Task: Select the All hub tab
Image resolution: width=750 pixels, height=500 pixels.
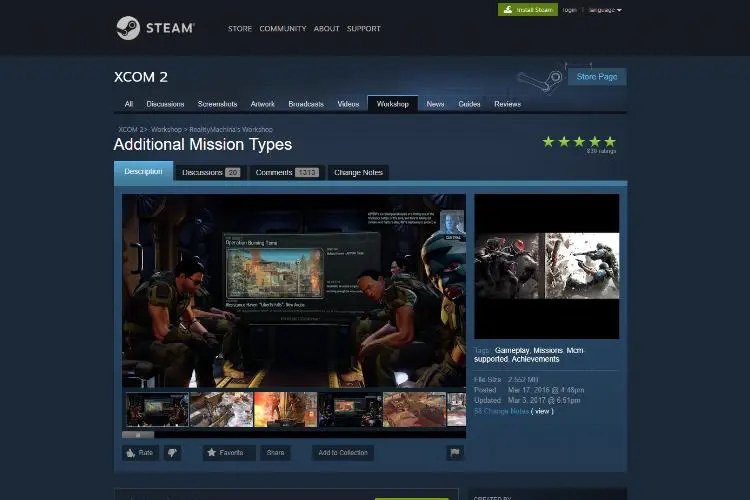Action: (x=129, y=104)
